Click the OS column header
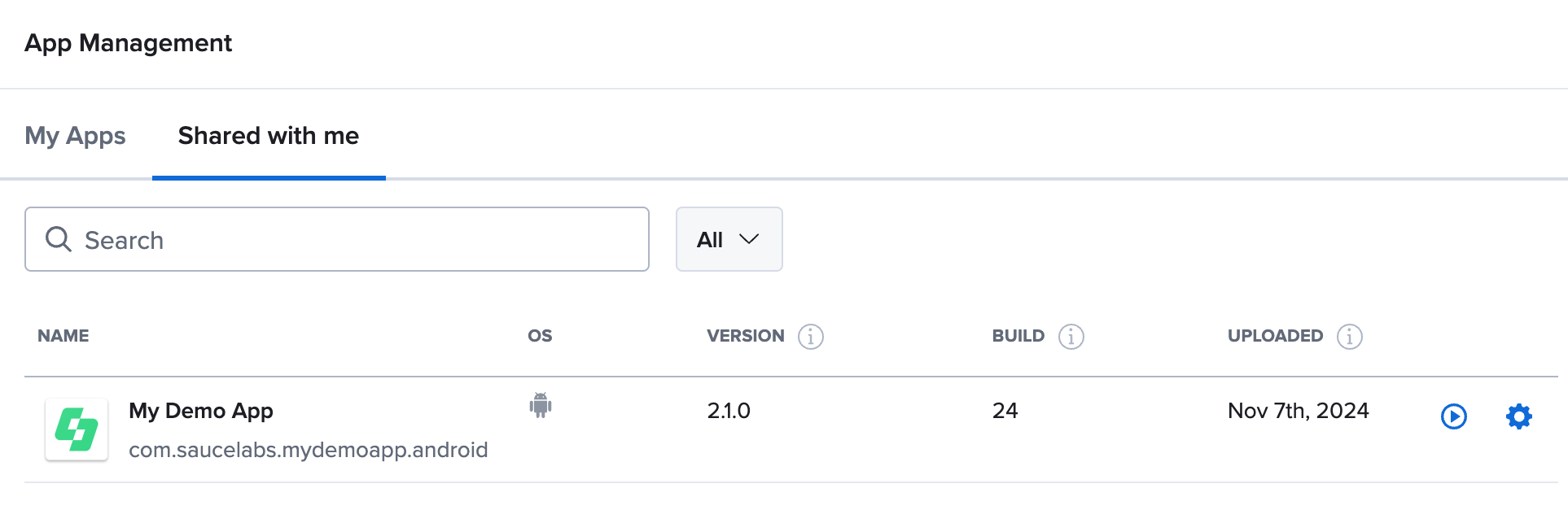 click(539, 335)
